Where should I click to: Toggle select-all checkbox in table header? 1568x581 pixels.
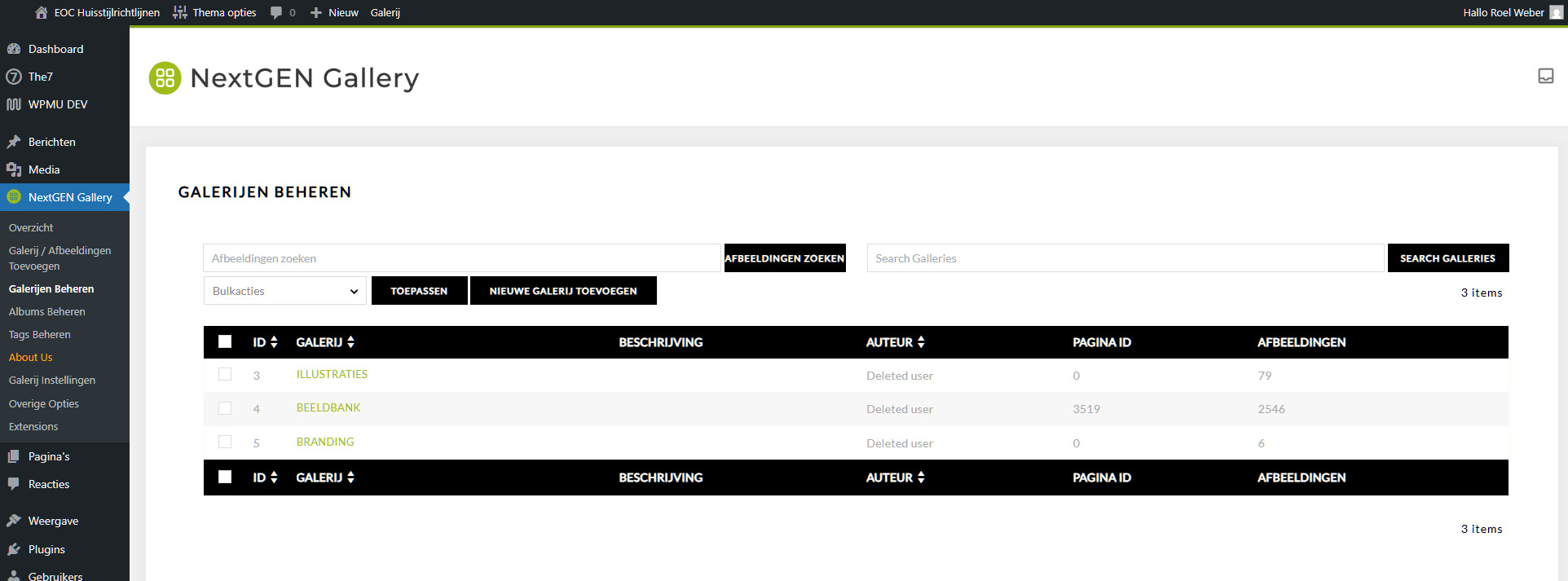pos(225,341)
